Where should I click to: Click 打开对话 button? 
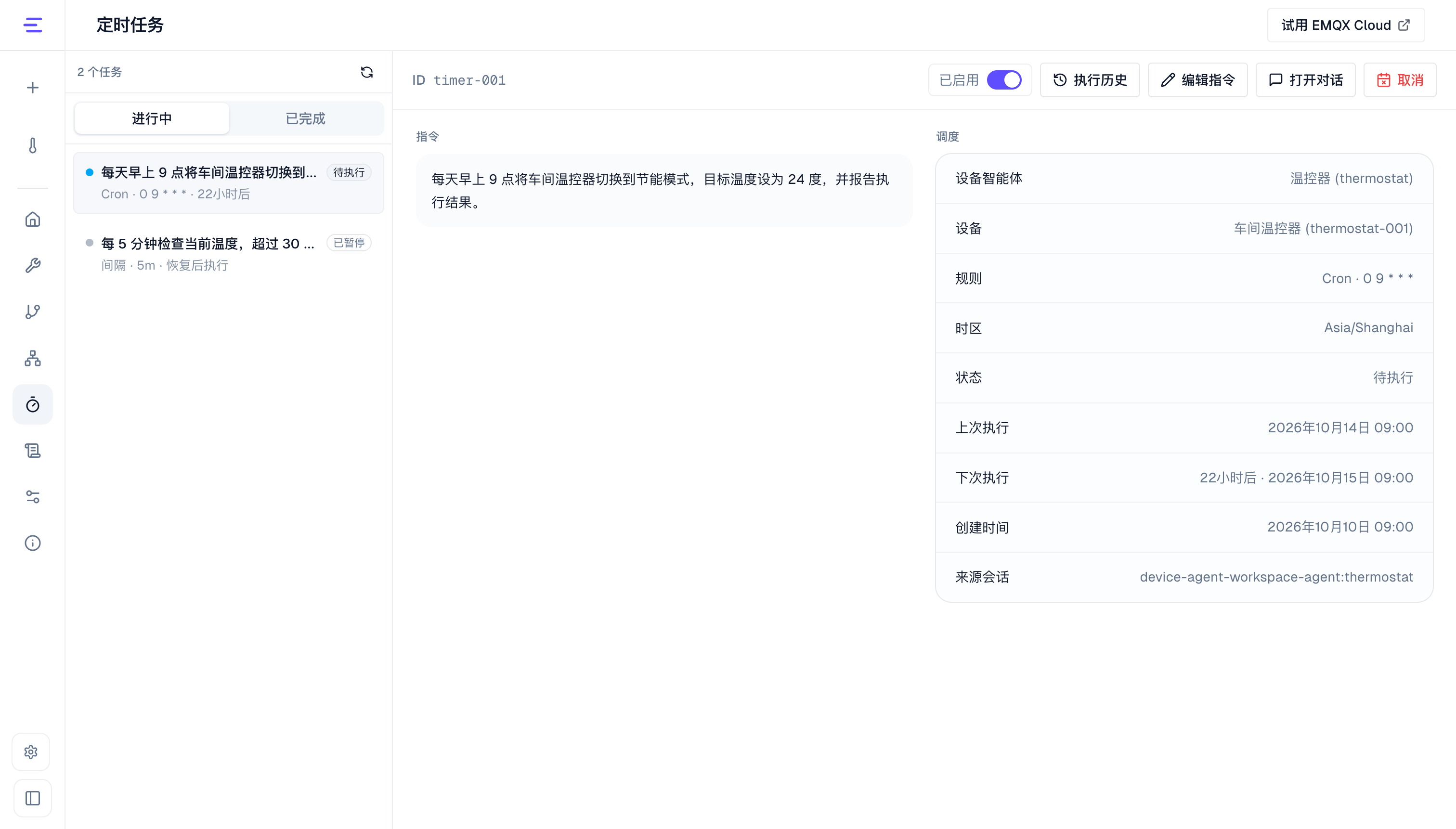click(x=1306, y=80)
